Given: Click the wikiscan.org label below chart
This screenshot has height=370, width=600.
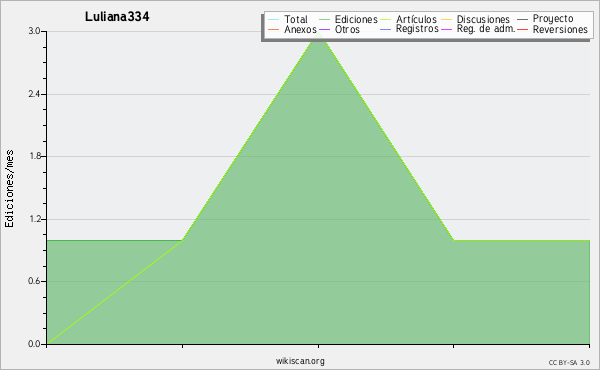Looking at the screenshot, I should click(x=300, y=361).
